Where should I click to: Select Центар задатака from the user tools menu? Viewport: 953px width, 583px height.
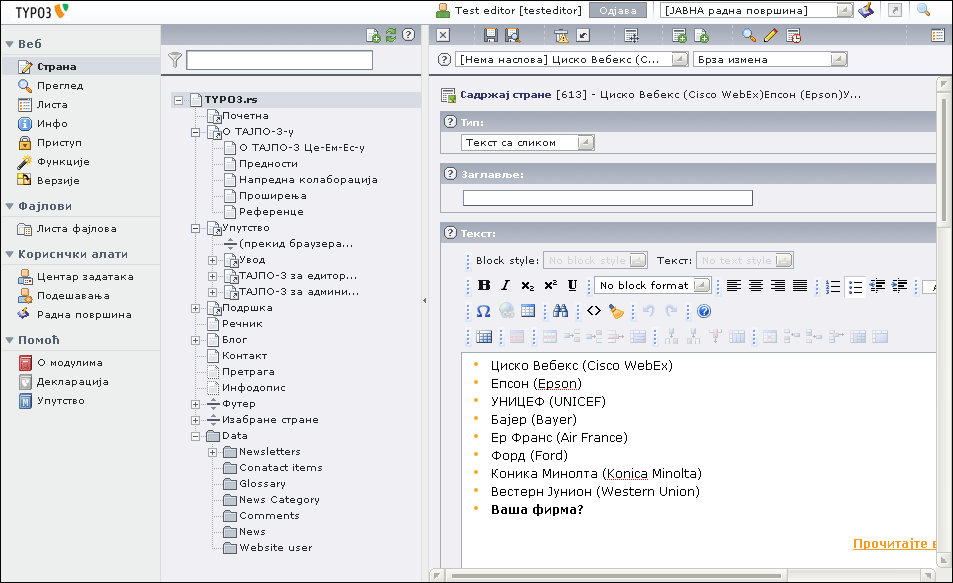pos(85,277)
